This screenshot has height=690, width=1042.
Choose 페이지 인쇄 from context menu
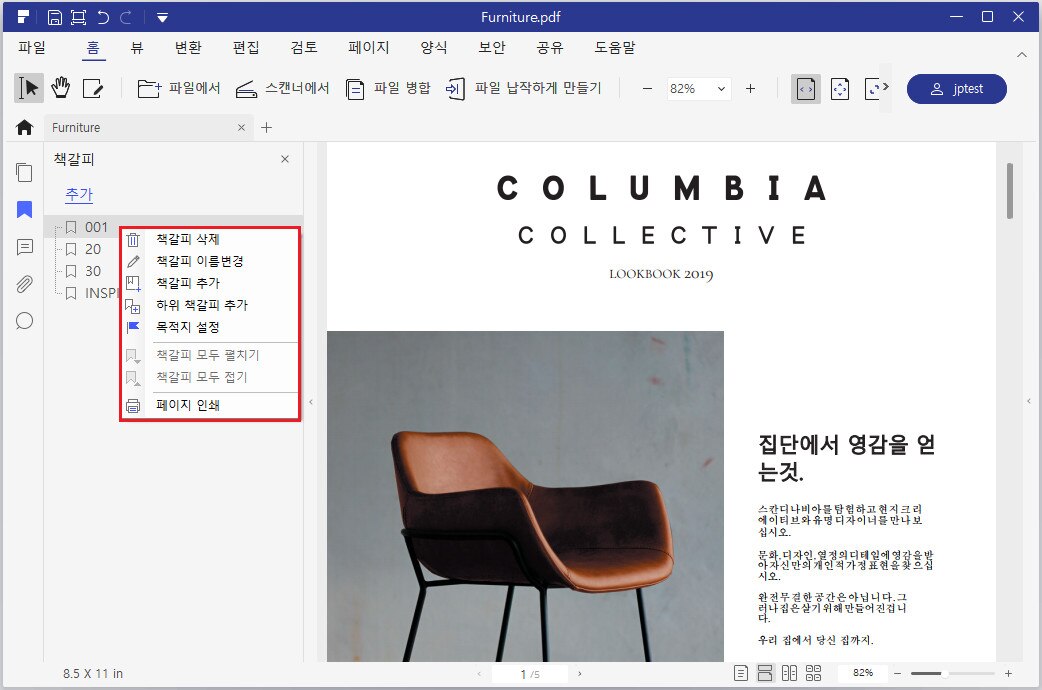tap(210, 405)
